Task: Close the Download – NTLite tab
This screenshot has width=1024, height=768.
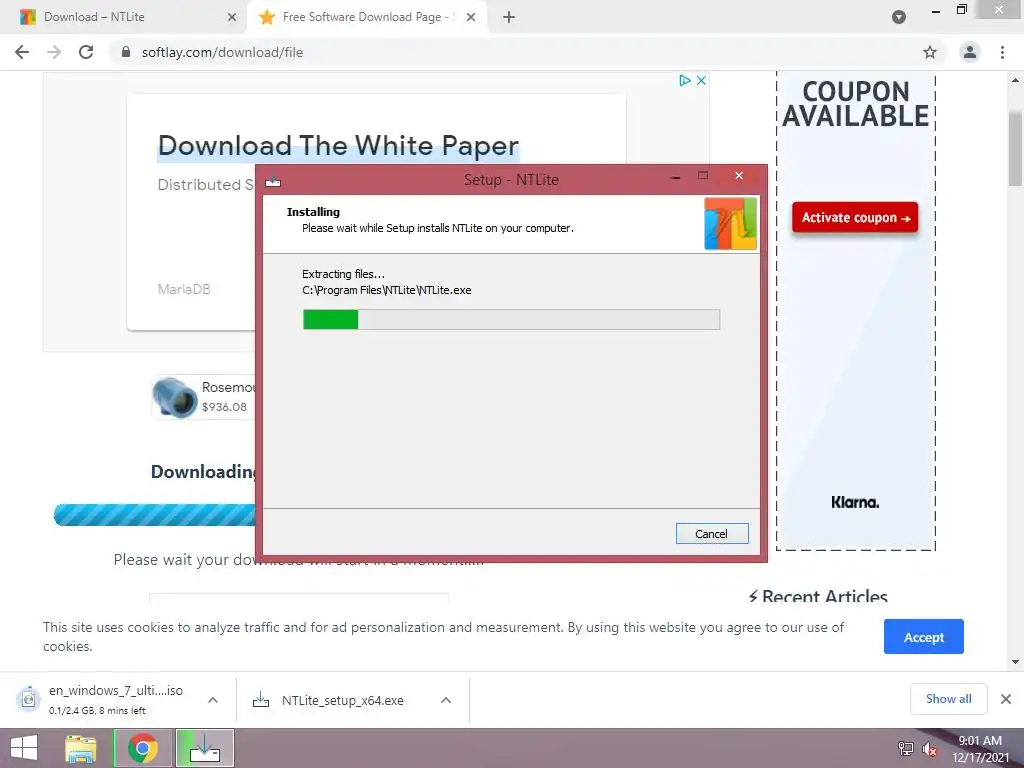Action: 232,17
